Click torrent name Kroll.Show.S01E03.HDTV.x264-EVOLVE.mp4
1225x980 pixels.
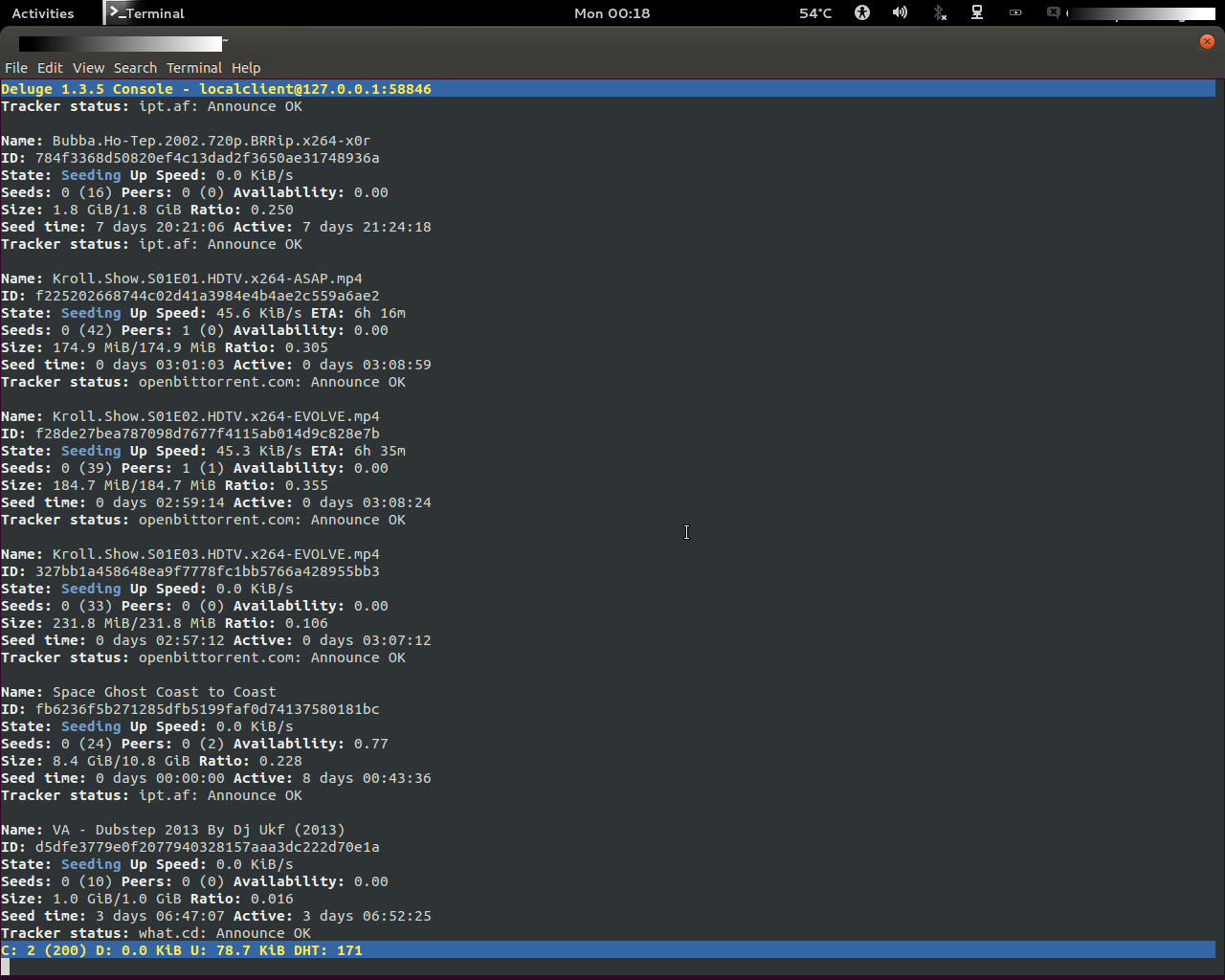click(x=216, y=554)
